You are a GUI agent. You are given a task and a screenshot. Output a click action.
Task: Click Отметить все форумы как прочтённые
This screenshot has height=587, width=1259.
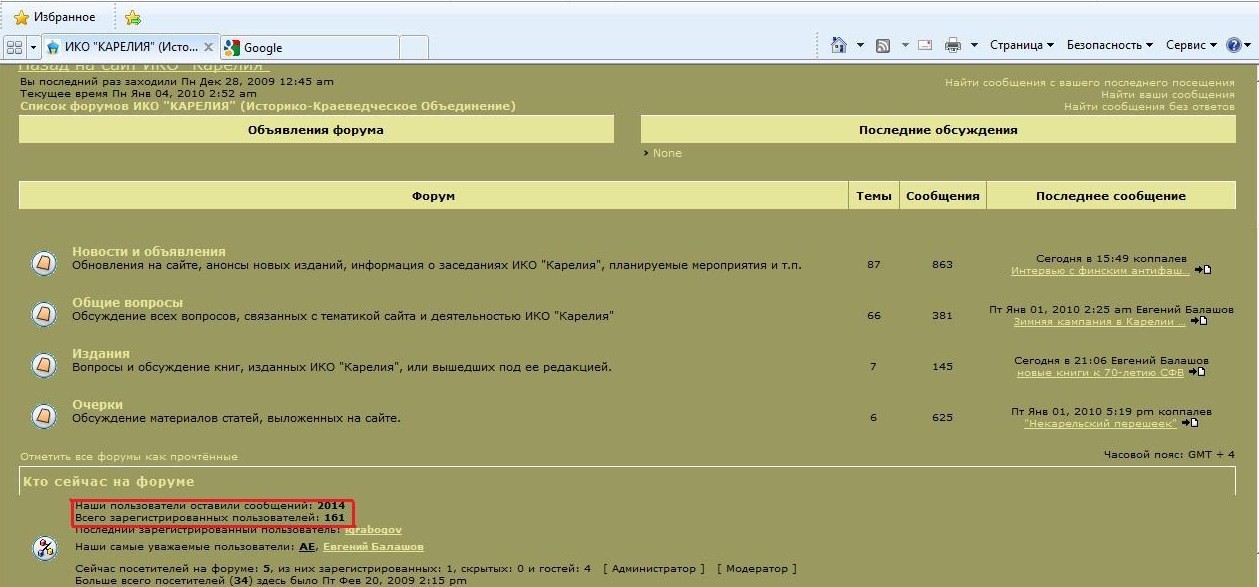click(x=129, y=456)
